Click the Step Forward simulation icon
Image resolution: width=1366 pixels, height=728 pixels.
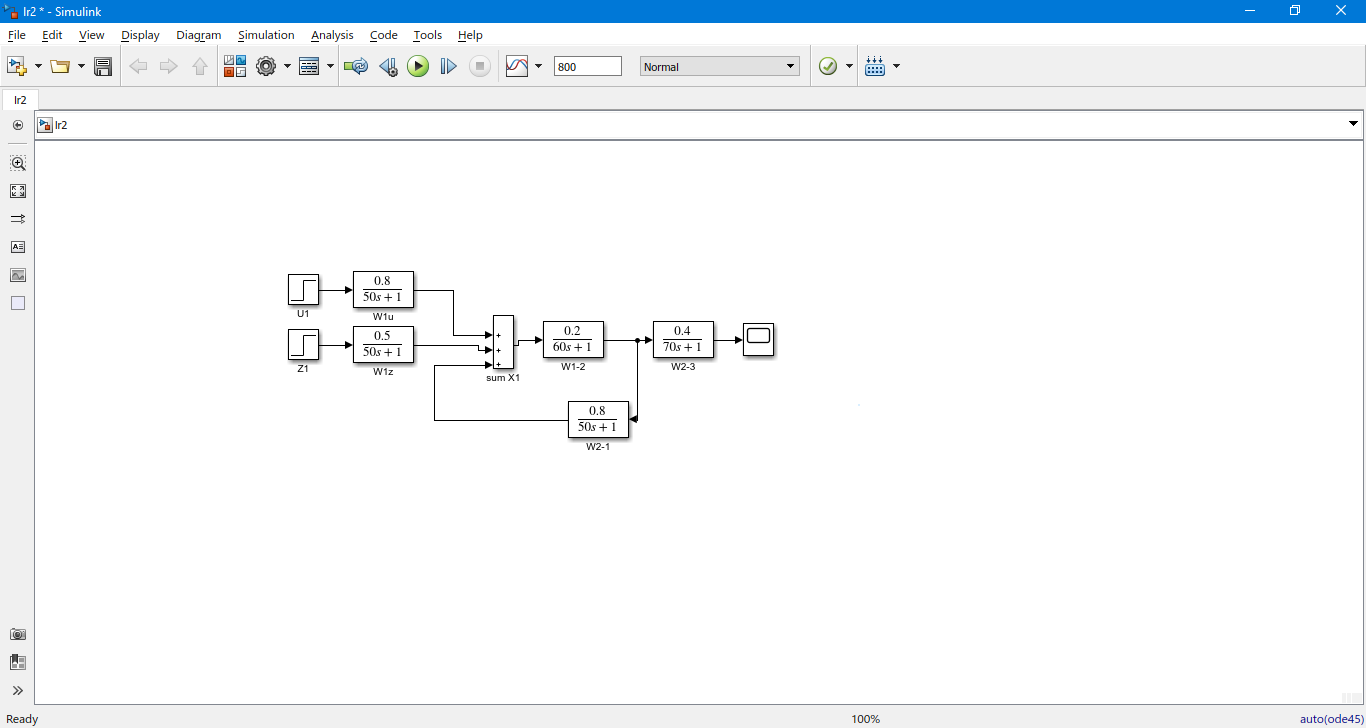click(x=449, y=67)
